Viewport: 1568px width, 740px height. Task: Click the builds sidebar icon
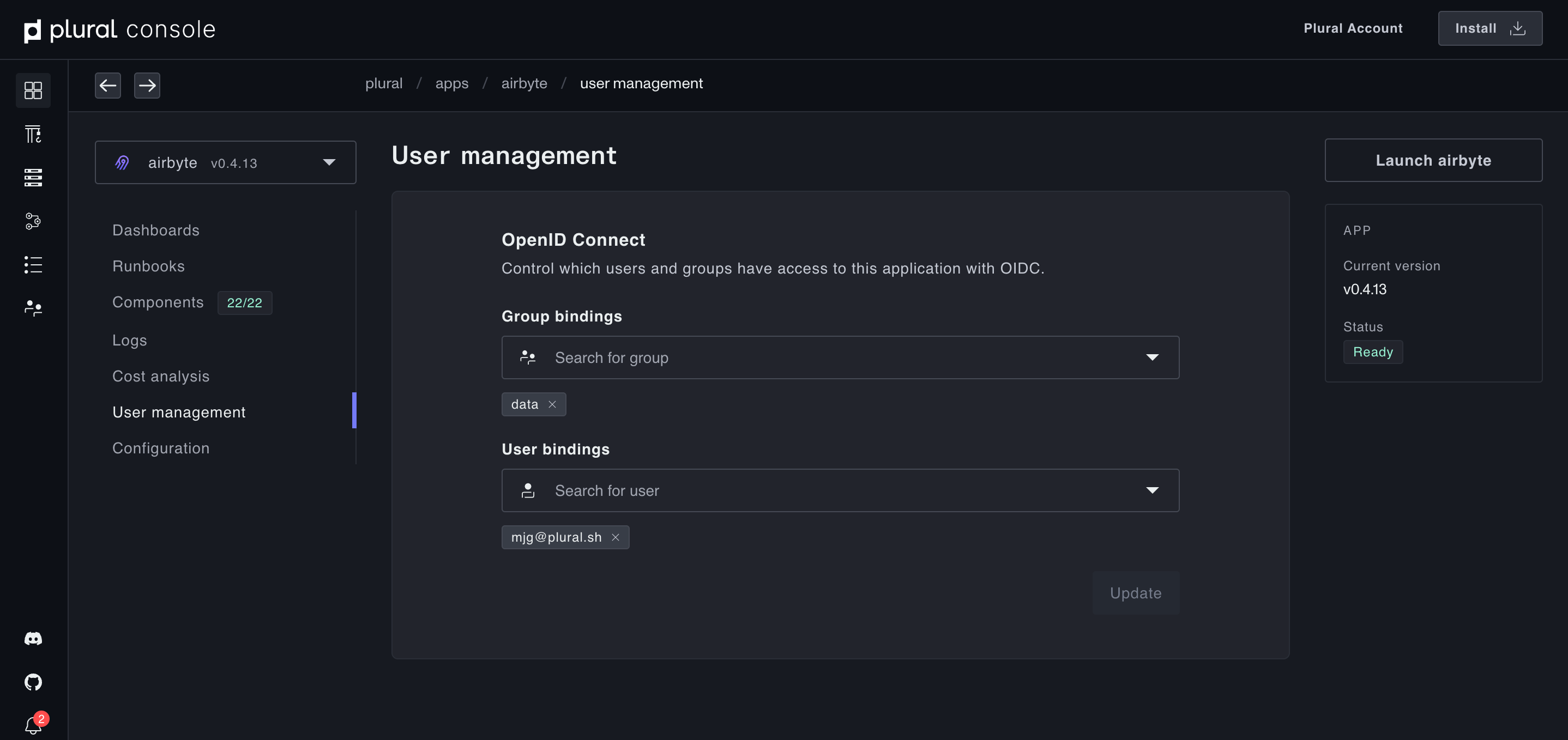33,134
